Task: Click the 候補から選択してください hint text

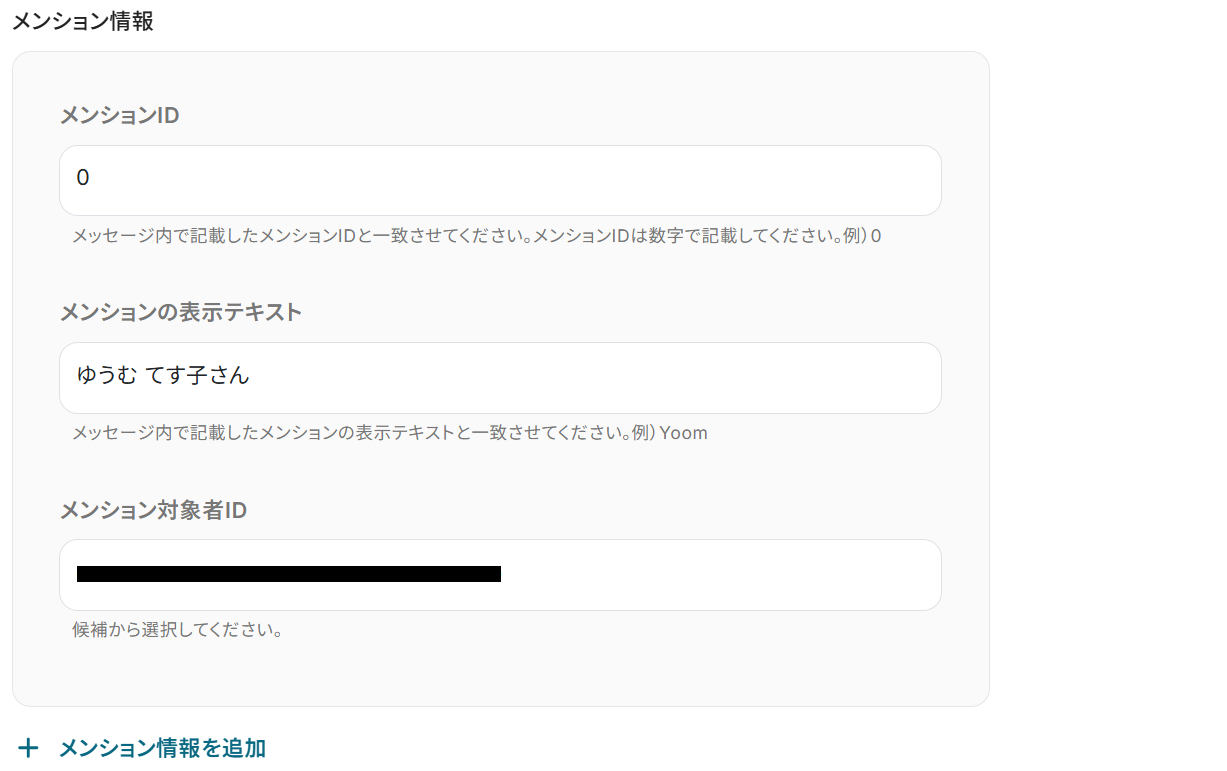Action: [177, 630]
